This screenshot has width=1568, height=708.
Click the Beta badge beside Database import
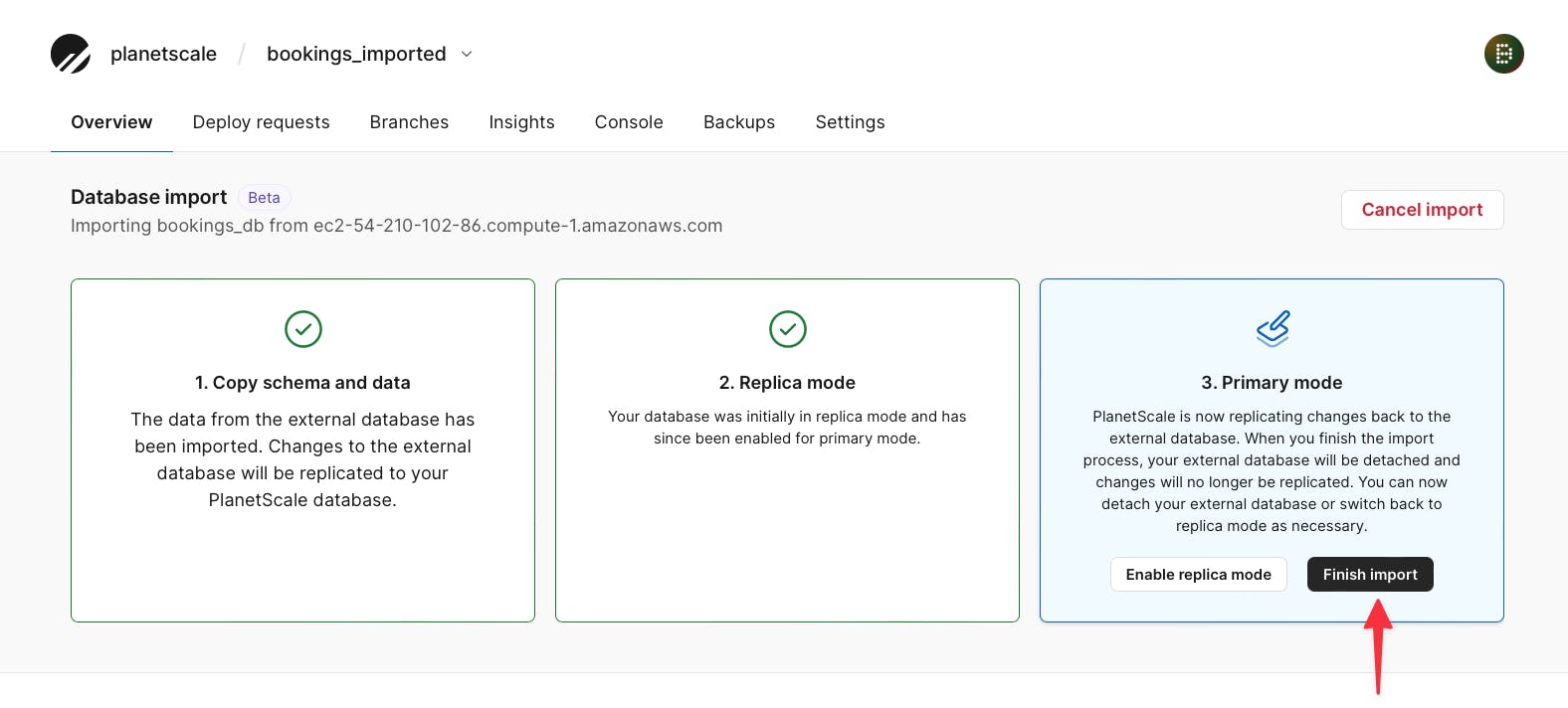pos(264,198)
